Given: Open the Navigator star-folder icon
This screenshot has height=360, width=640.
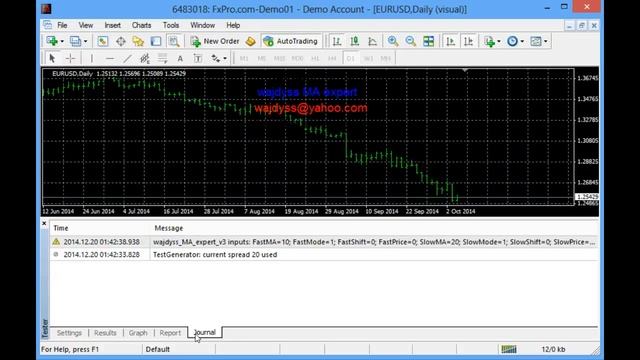Looking at the screenshot, I should [x=138, y=41].
